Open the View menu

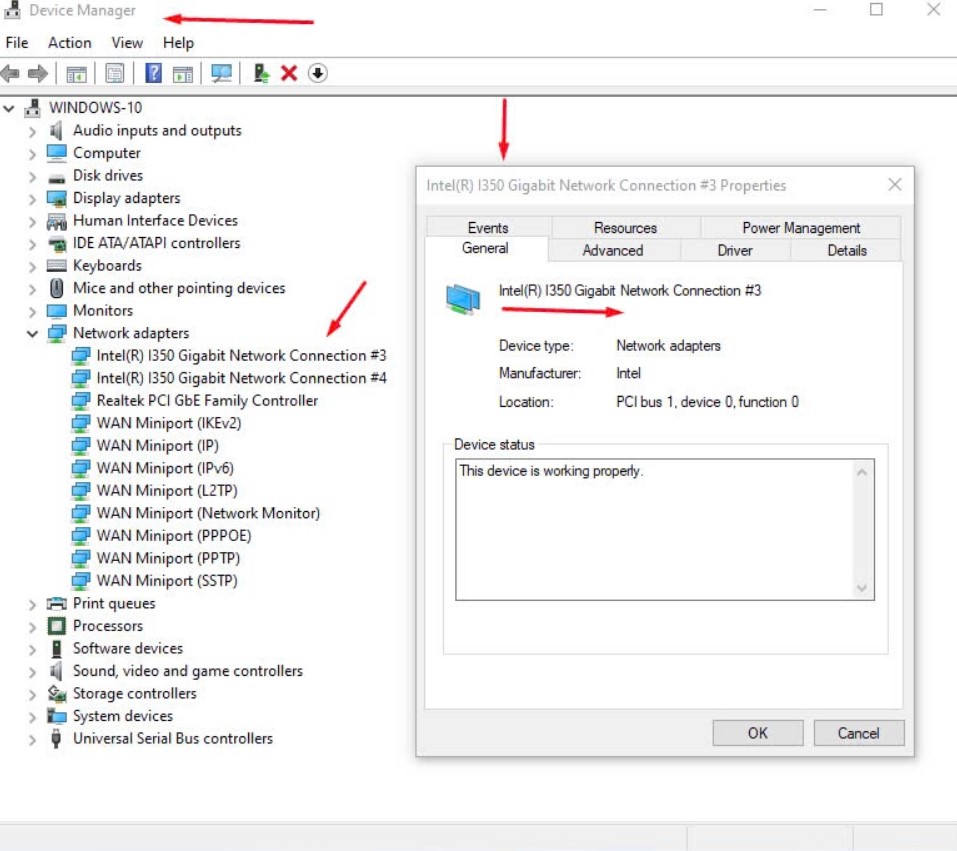(127, 43)
